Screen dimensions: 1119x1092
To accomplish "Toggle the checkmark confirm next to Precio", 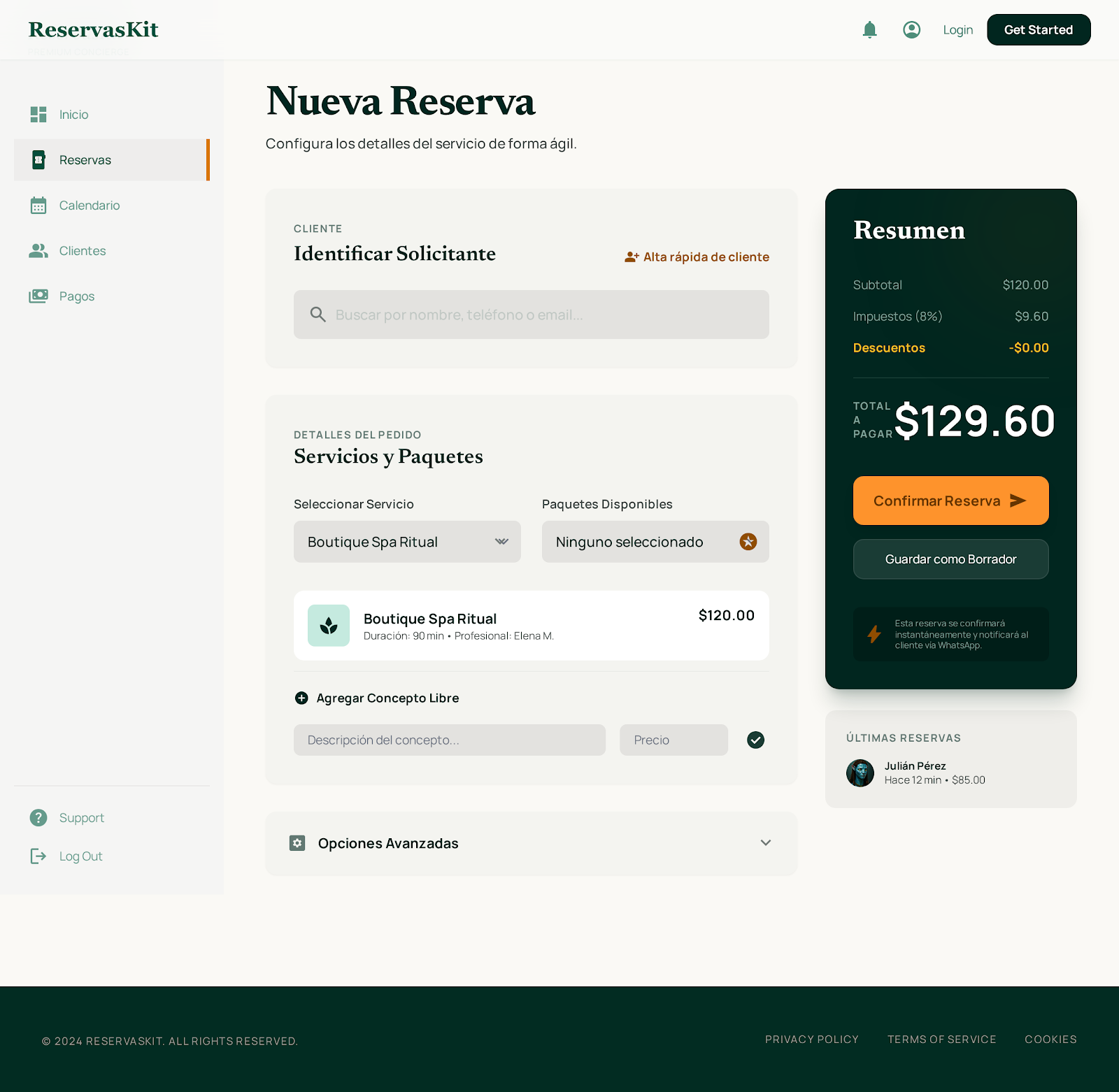I will pyautogui.click(x=755, y=740).
